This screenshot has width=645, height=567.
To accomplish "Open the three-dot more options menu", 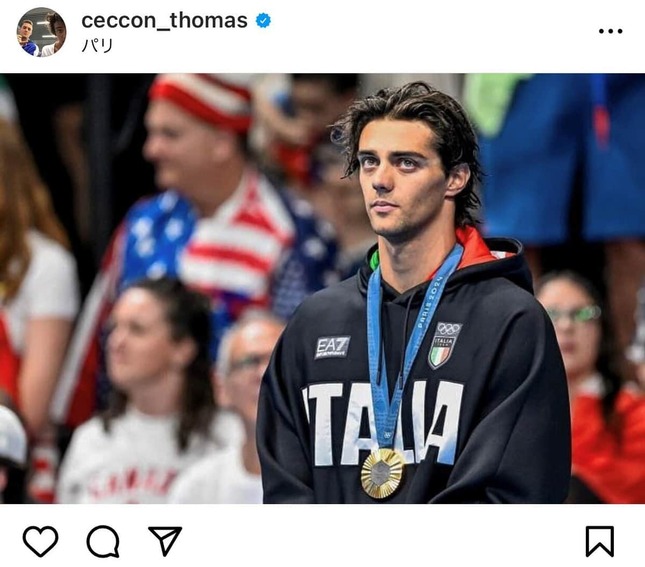I will tap(610, 31).
